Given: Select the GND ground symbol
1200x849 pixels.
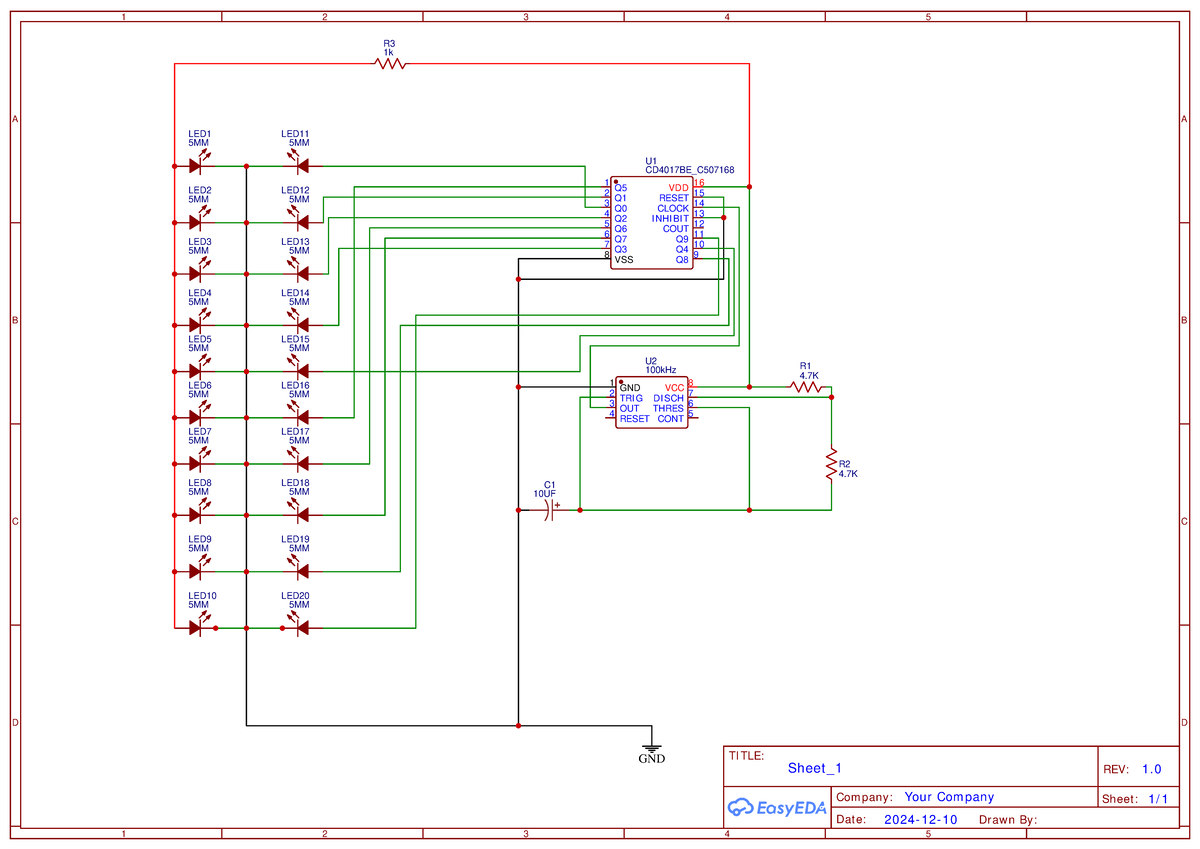Looking at the screenshot, I should tap(650, 747).
